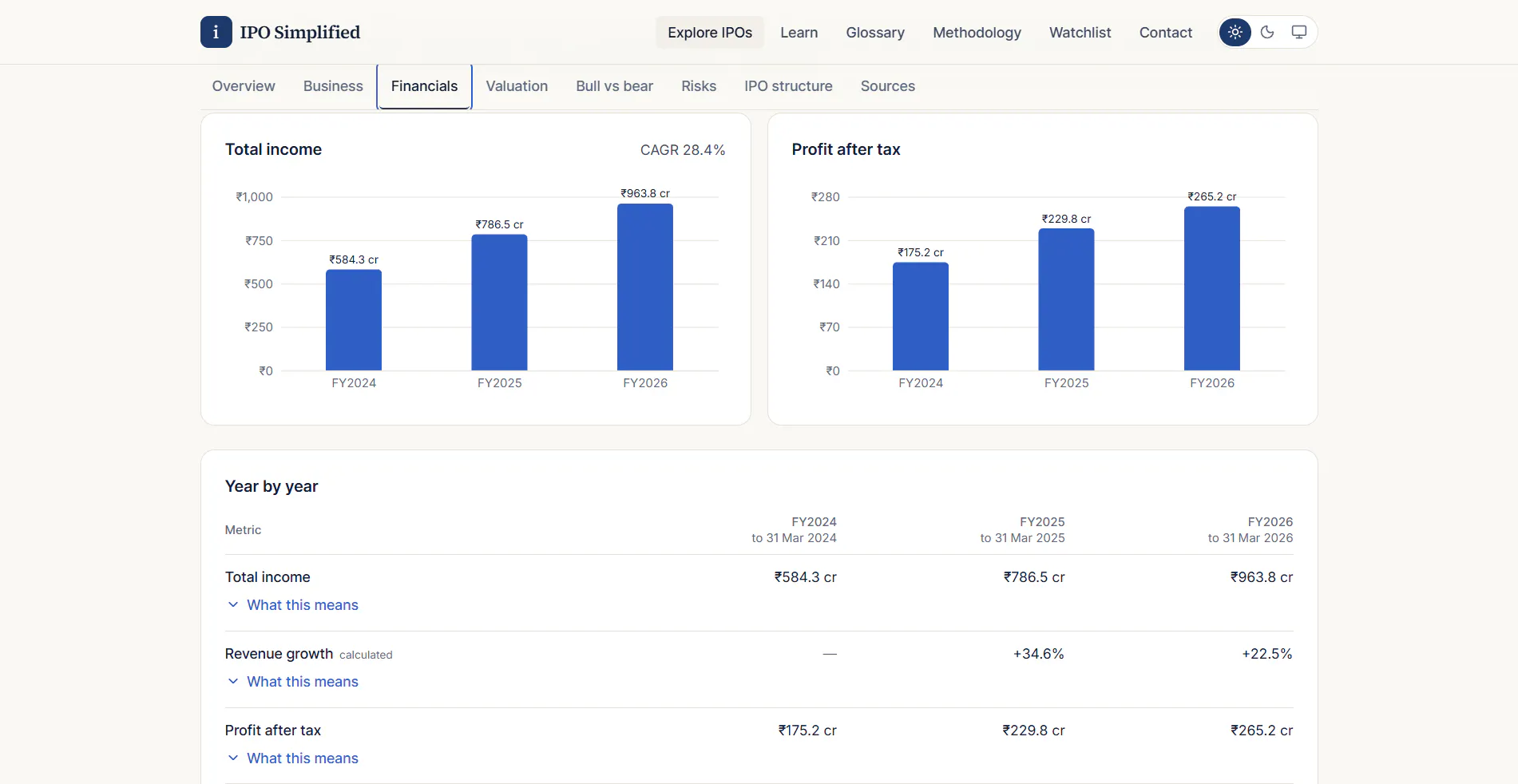Select system theme monitor icon
Viewport: 1518px width, 784px height.
(x=1299, y=32)
